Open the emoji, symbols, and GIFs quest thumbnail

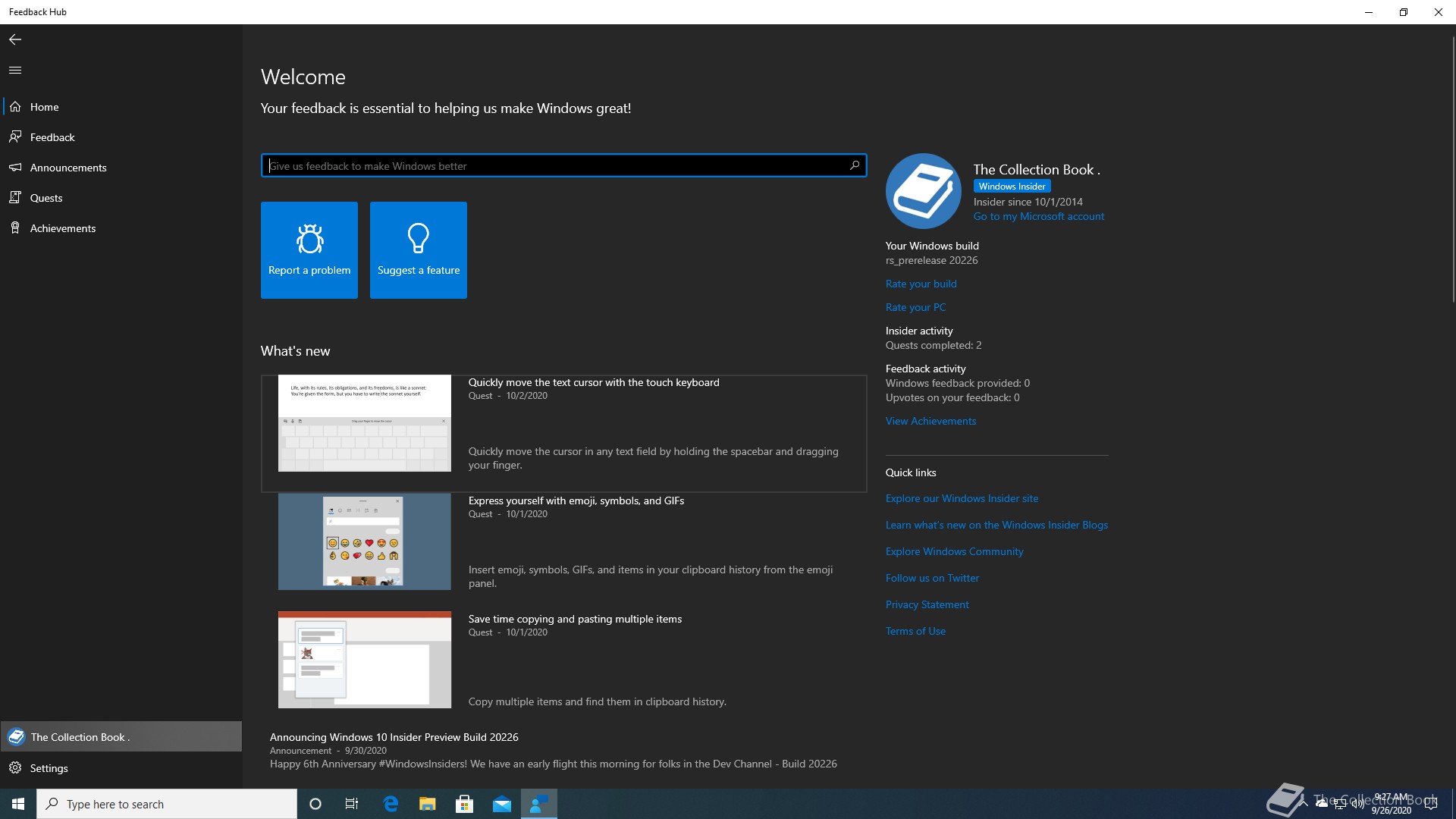pos(365,541)
